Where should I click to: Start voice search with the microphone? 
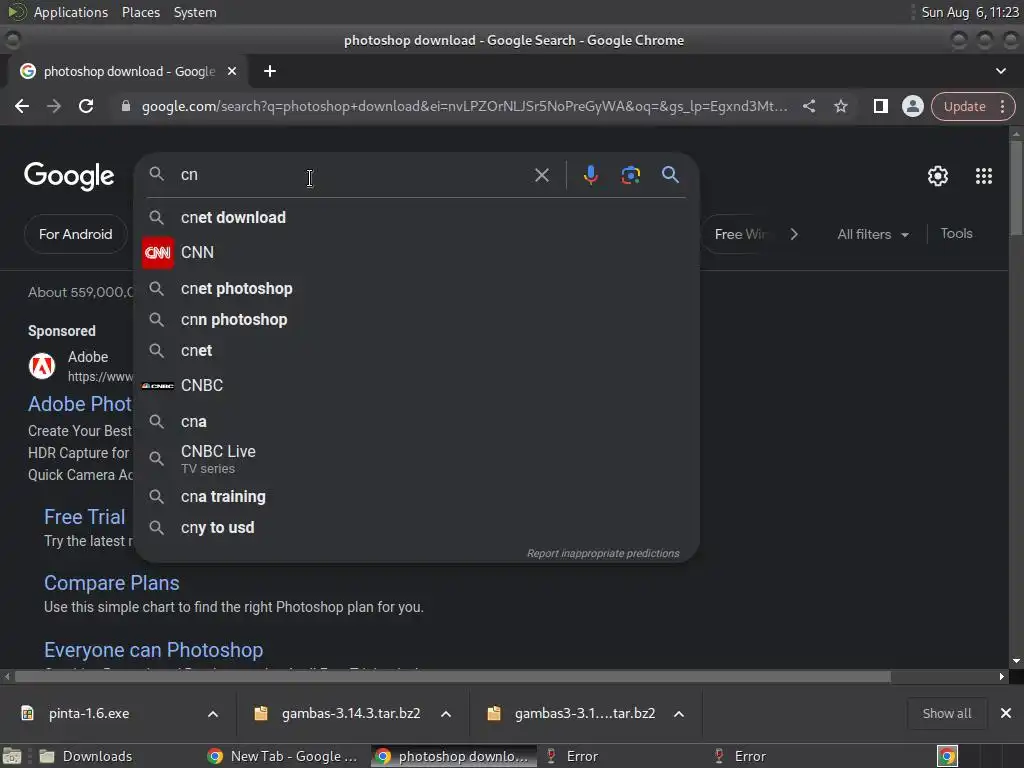pos(590,175)
